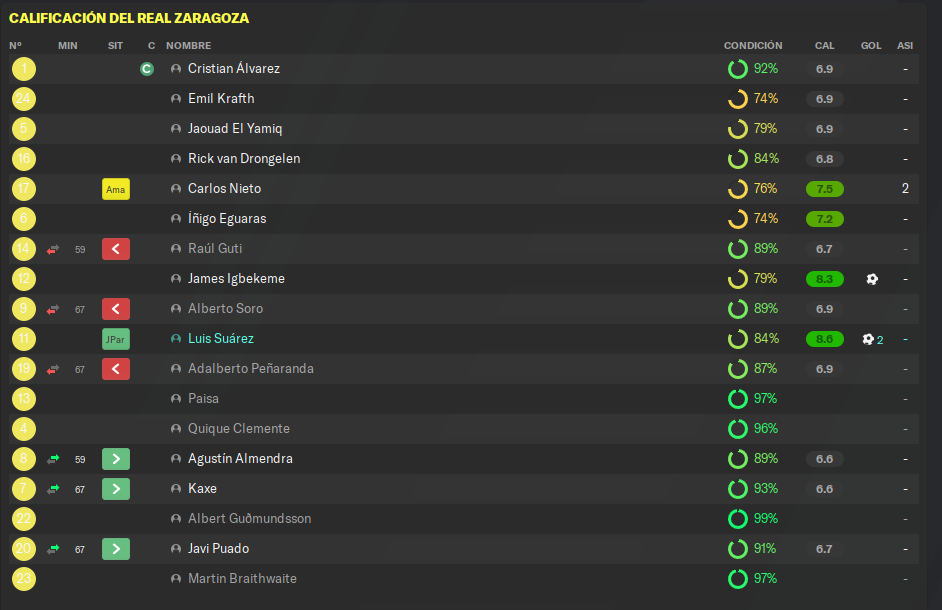The height and width of the screenshot is (610, 942).
Task: Click Luis Suárez's JPar player-of-match badge
Action: click(116, 339)
